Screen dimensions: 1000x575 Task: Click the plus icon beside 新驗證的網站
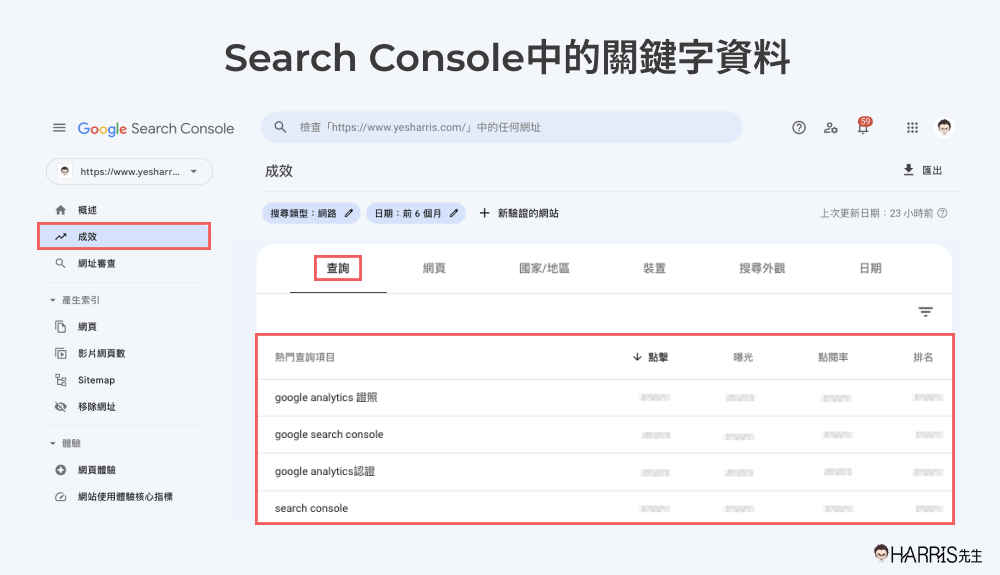coord(485,213)
